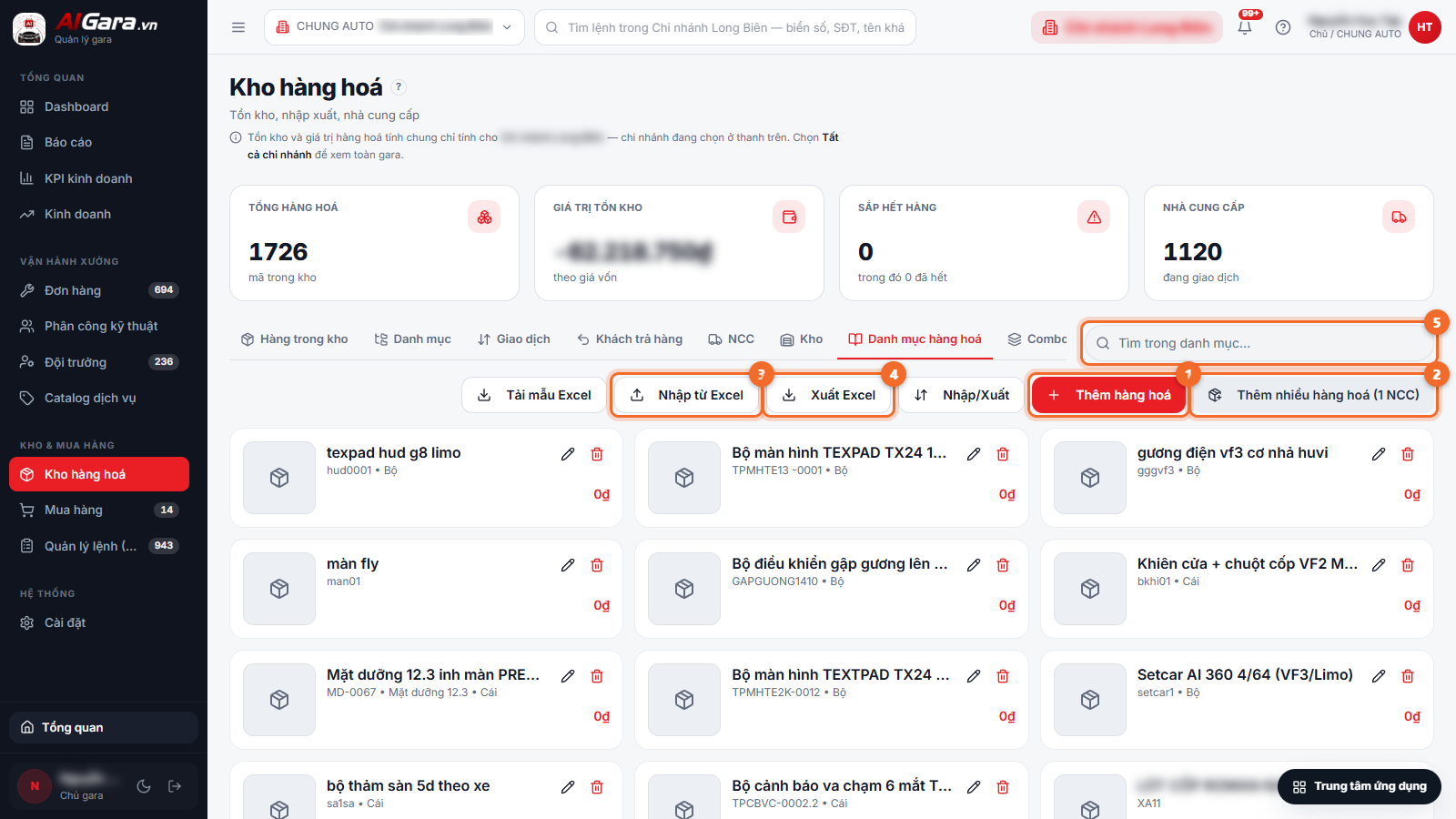Click the help tooltip icon next to Kho hàng hoá title
This screenshot has width=1456, height=819.
point(399,87)
